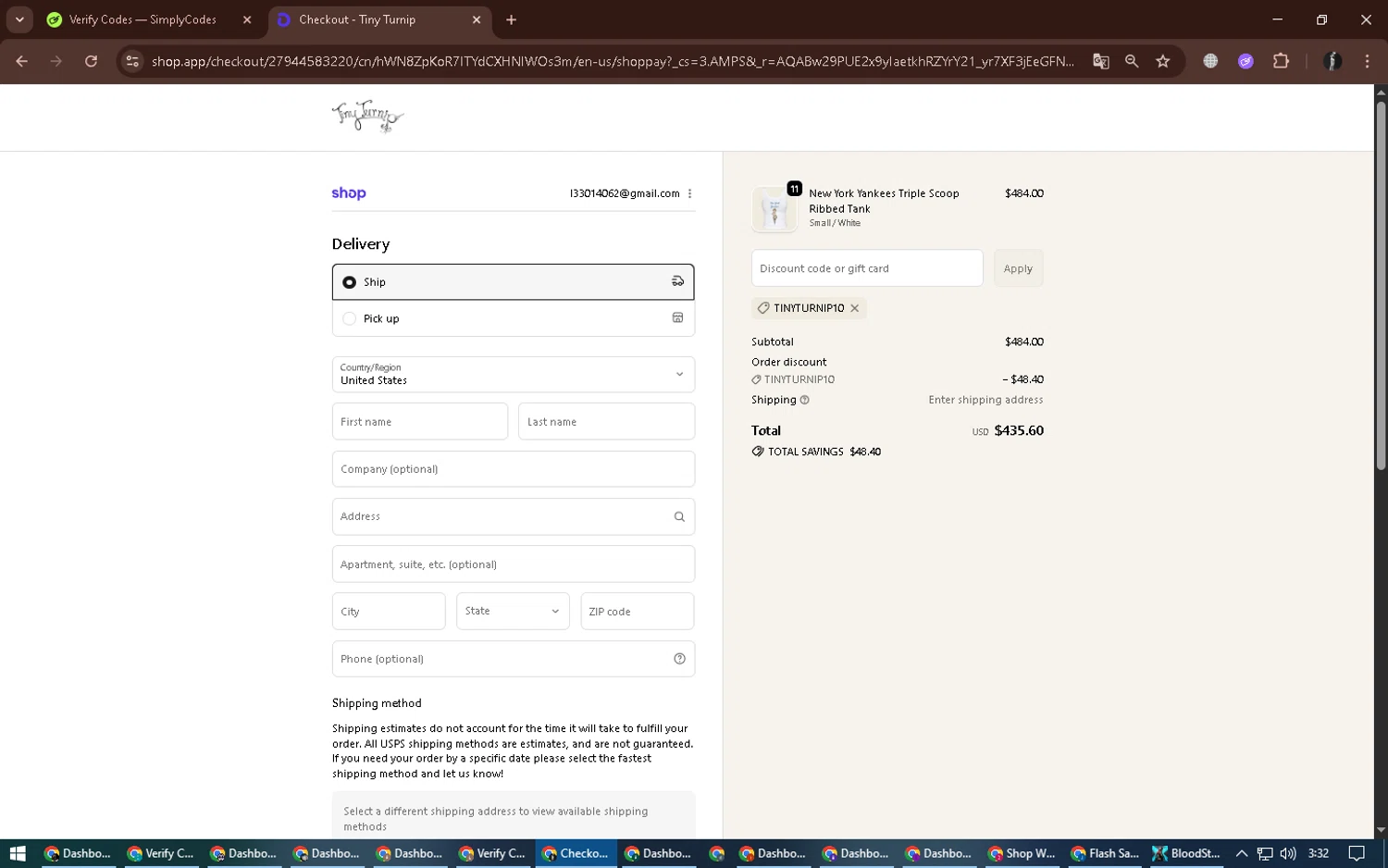Select the Ship delivery radio button
Image resolution: width=1388 pixels, height=868 pixels.
pos(349,282)
